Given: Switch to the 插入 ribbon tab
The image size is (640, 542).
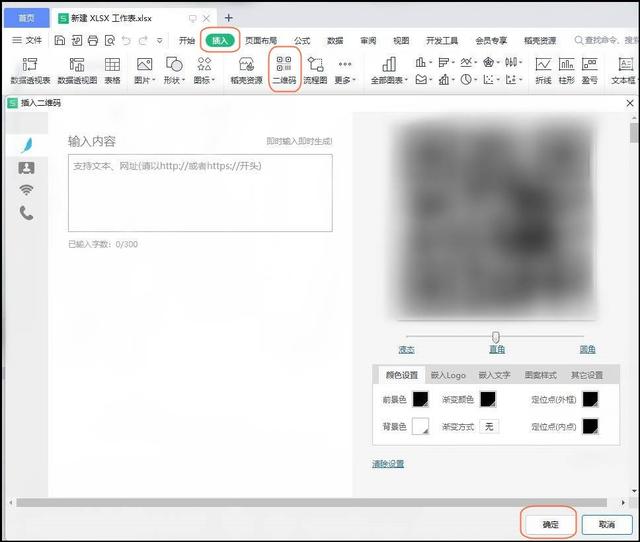Looking at the screenshot, I should point(220,40).
